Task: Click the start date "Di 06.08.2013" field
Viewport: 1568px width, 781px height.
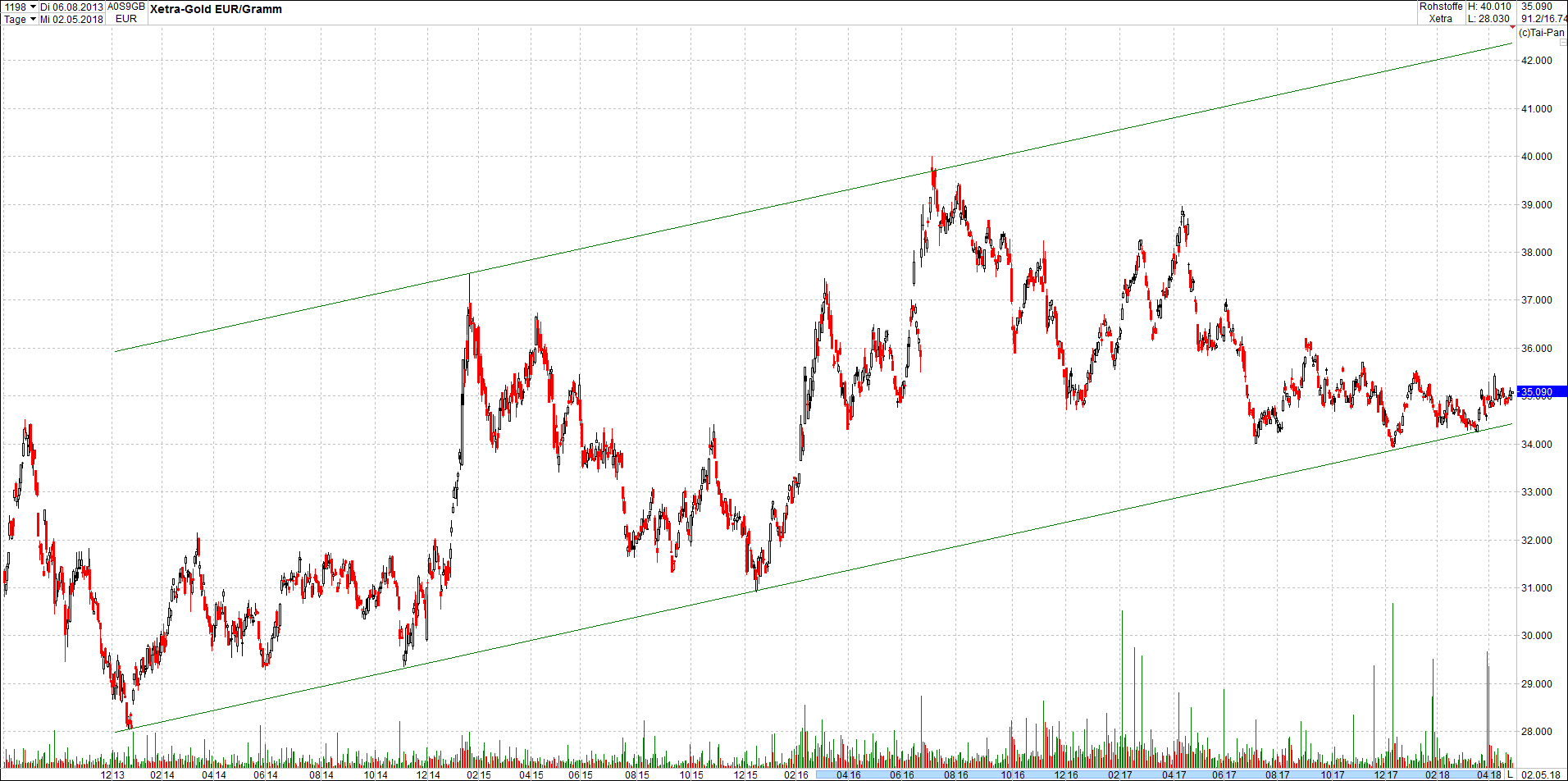Action: pos(72,6)
